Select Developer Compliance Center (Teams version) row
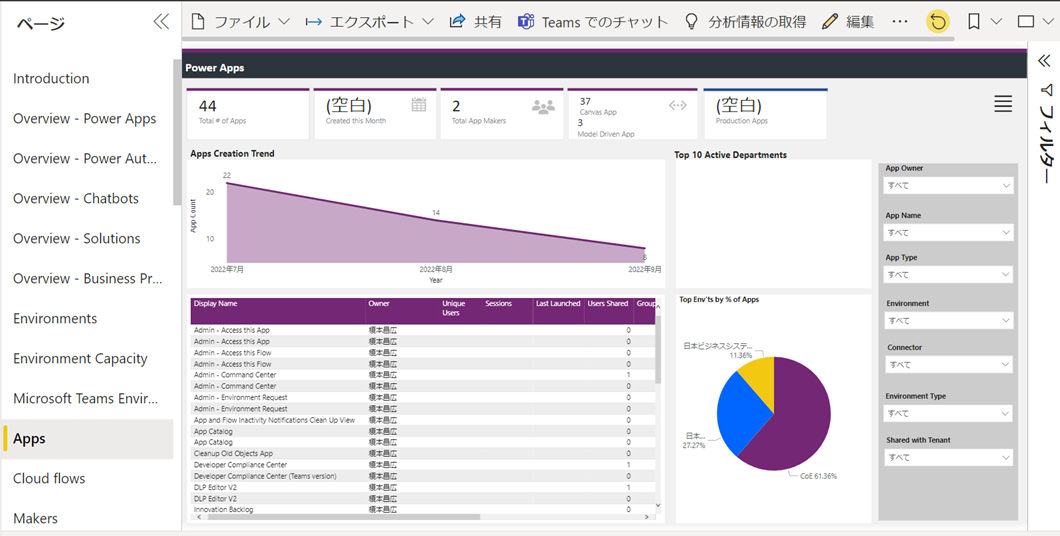The image size is (1060, 536). [x=423, y=476]
